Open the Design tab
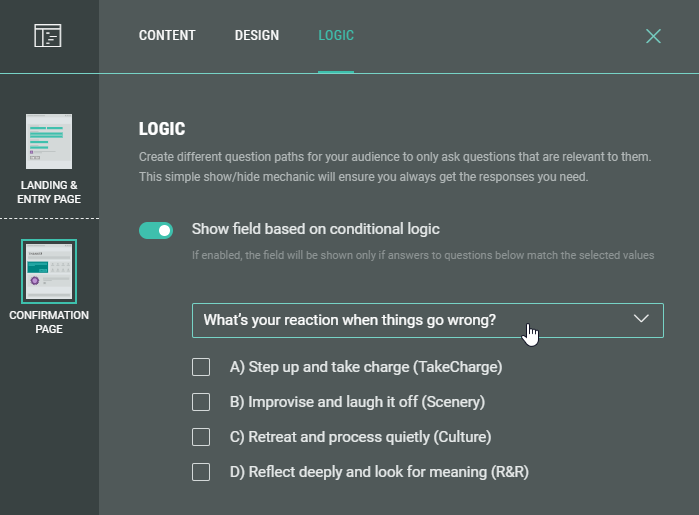The height and width of the screenshot is (515, 699). [x=257, y=36]
